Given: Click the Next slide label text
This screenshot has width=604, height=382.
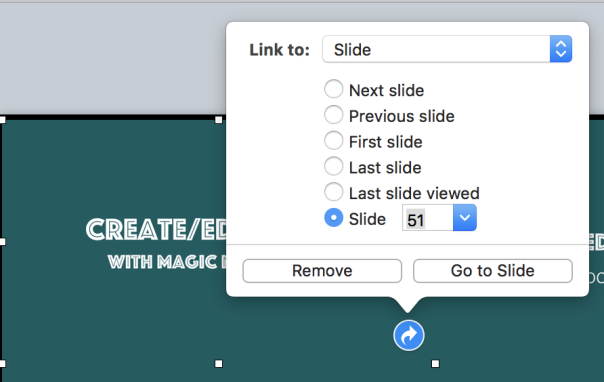Looking at the screenshot, I should click(386, 90).
